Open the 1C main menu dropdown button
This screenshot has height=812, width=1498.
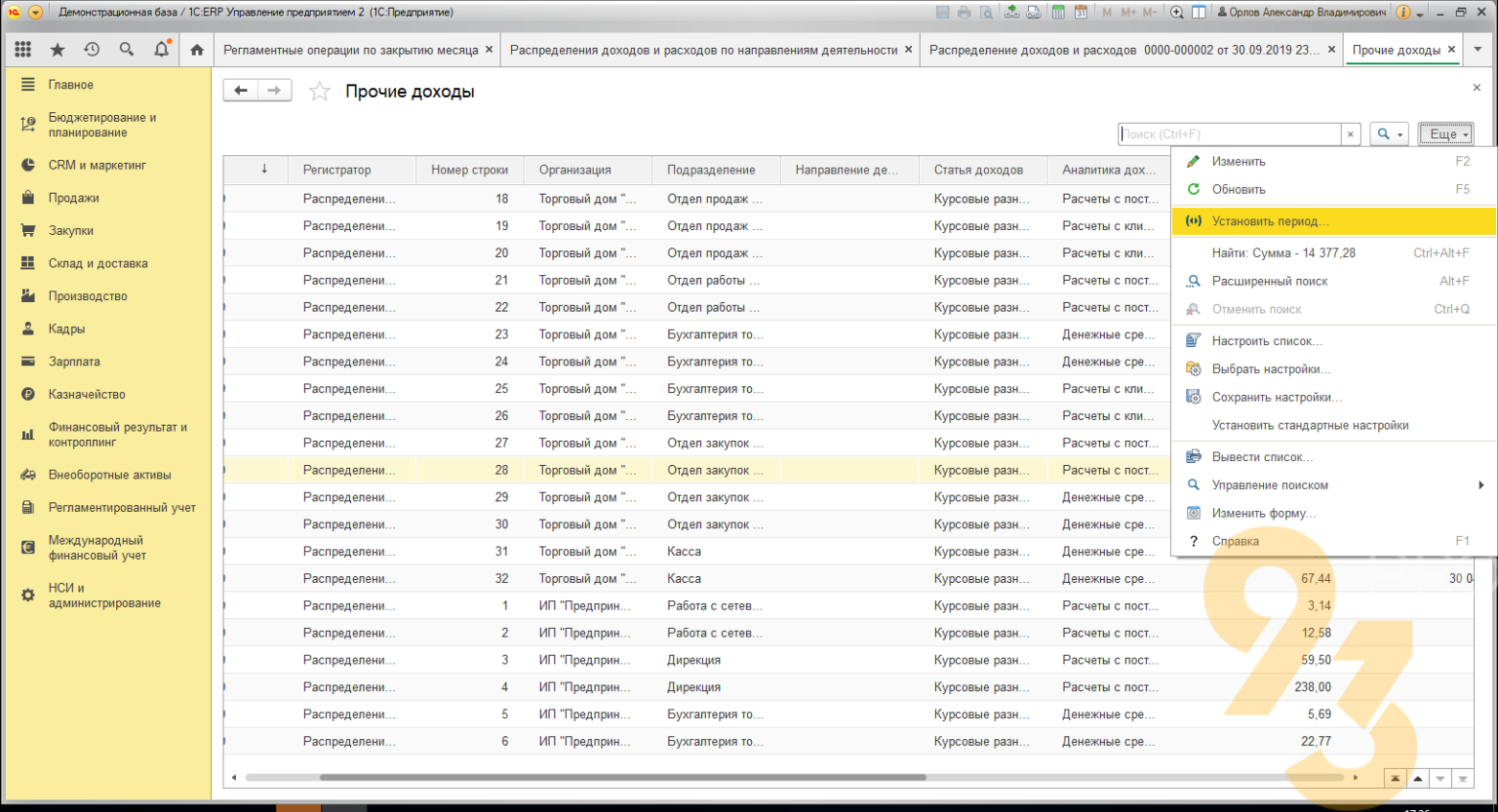click(36, 13)
